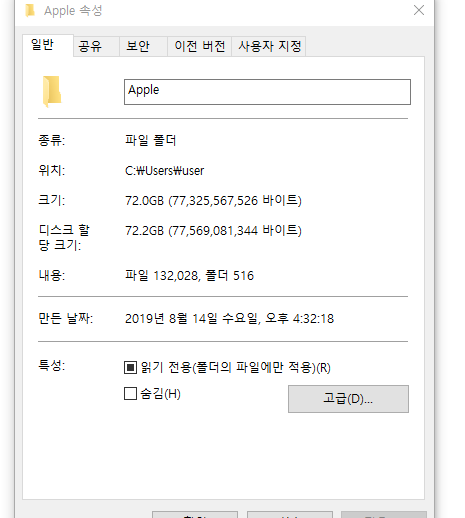
Task: Toggle the 읽기 전용 checkbox
Action: point(130,368)
